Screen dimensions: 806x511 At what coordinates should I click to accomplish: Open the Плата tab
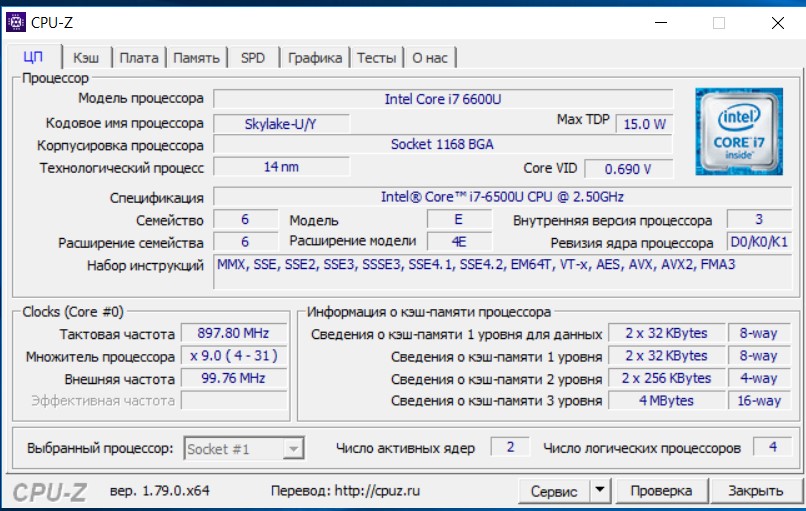point(139,58)
